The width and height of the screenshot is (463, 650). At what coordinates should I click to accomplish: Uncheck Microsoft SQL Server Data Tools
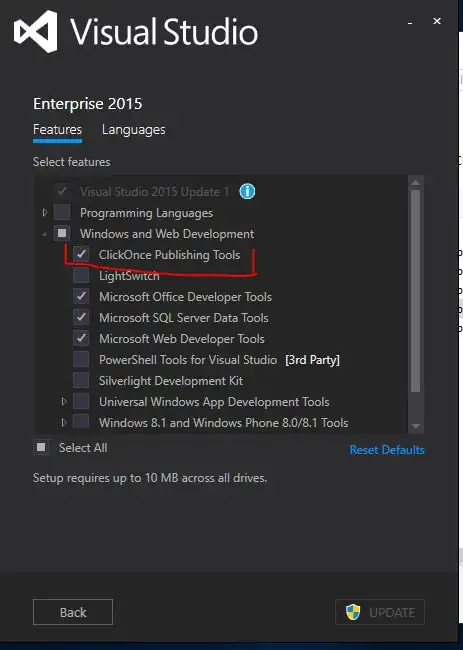[81, 318]
